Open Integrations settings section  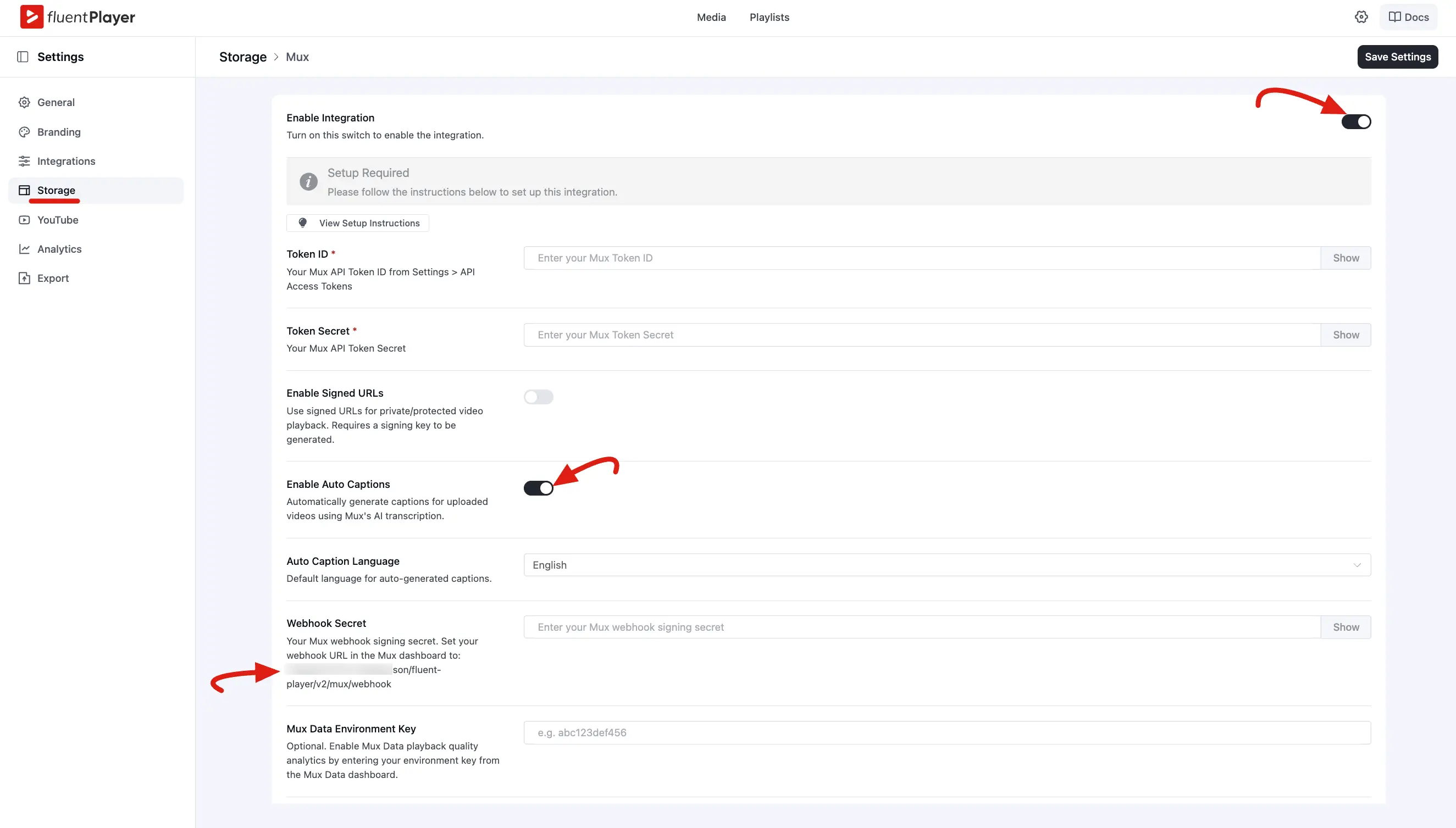tap(96, 161)
